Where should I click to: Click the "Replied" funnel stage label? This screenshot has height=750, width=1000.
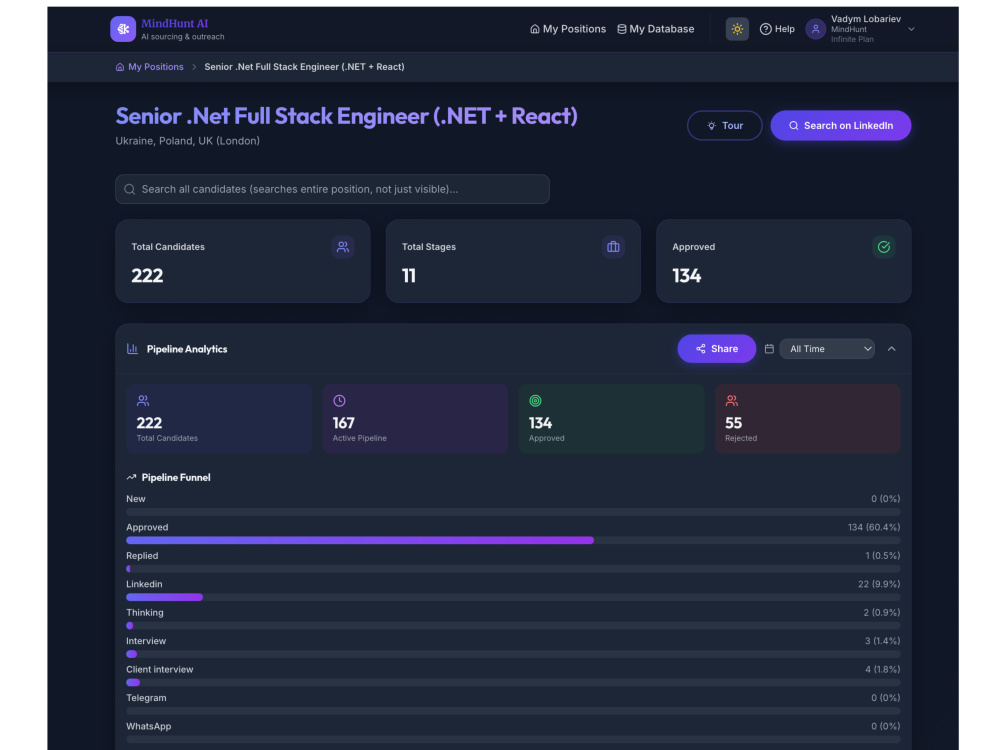click(x=142, y=555)
